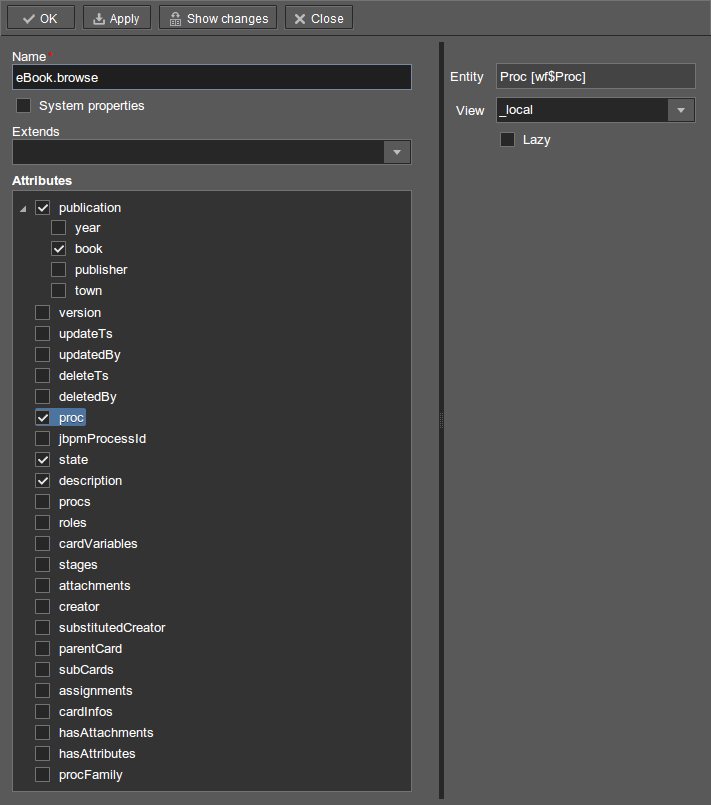Select the 'book' attribute label
This screenshot has height=805, width=711.
tap(89, 249)
